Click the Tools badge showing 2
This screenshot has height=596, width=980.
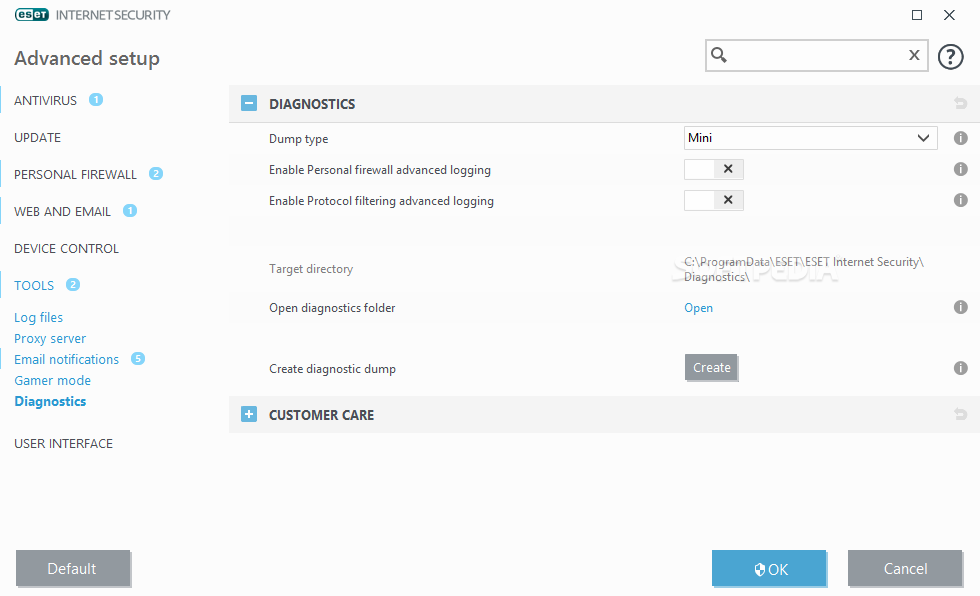72,284
